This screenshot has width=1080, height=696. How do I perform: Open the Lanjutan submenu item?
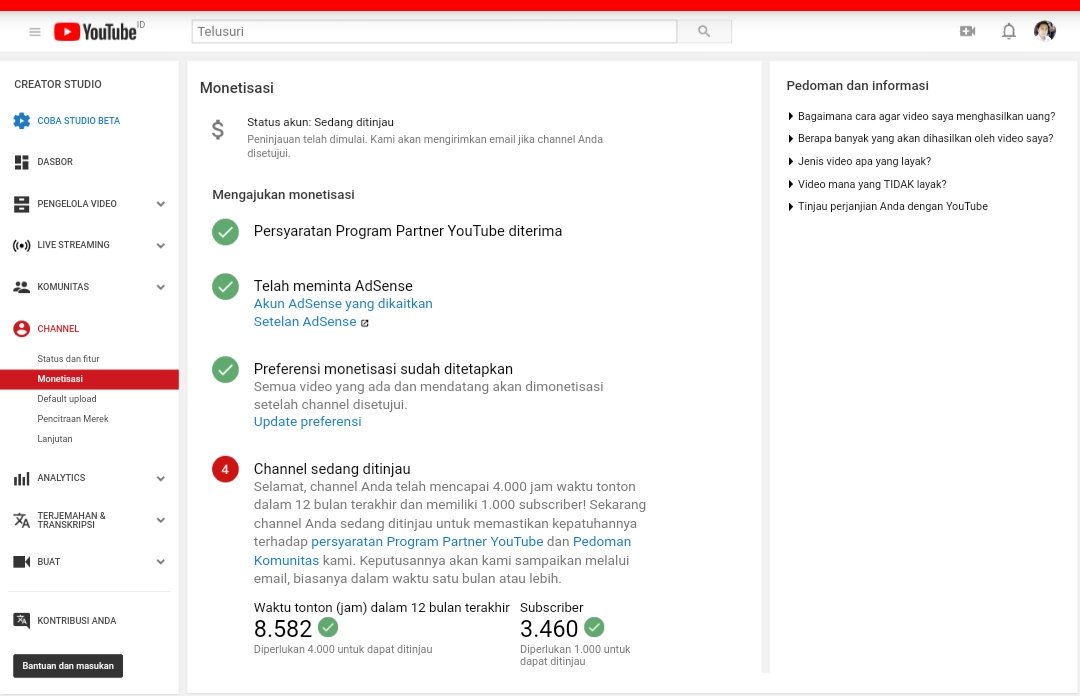click(54, 439)
